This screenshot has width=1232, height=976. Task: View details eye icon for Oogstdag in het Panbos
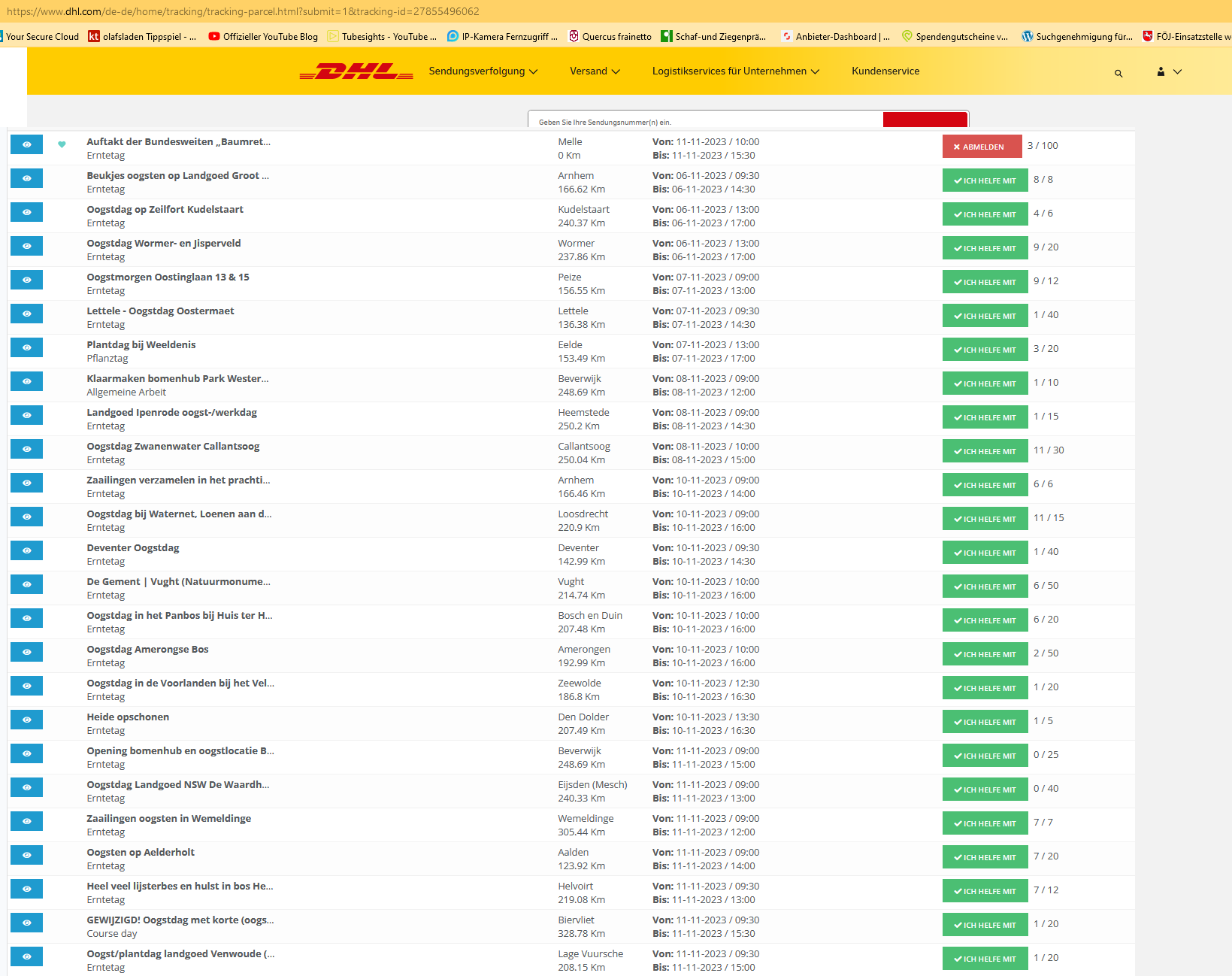[x=26, y=618]
